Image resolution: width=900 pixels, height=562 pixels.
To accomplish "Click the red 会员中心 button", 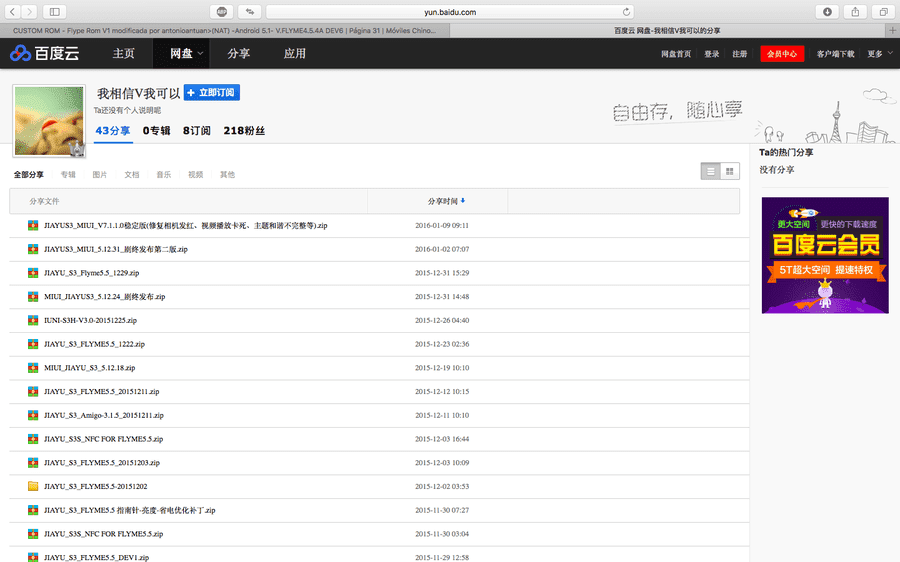I will point(782,53).
